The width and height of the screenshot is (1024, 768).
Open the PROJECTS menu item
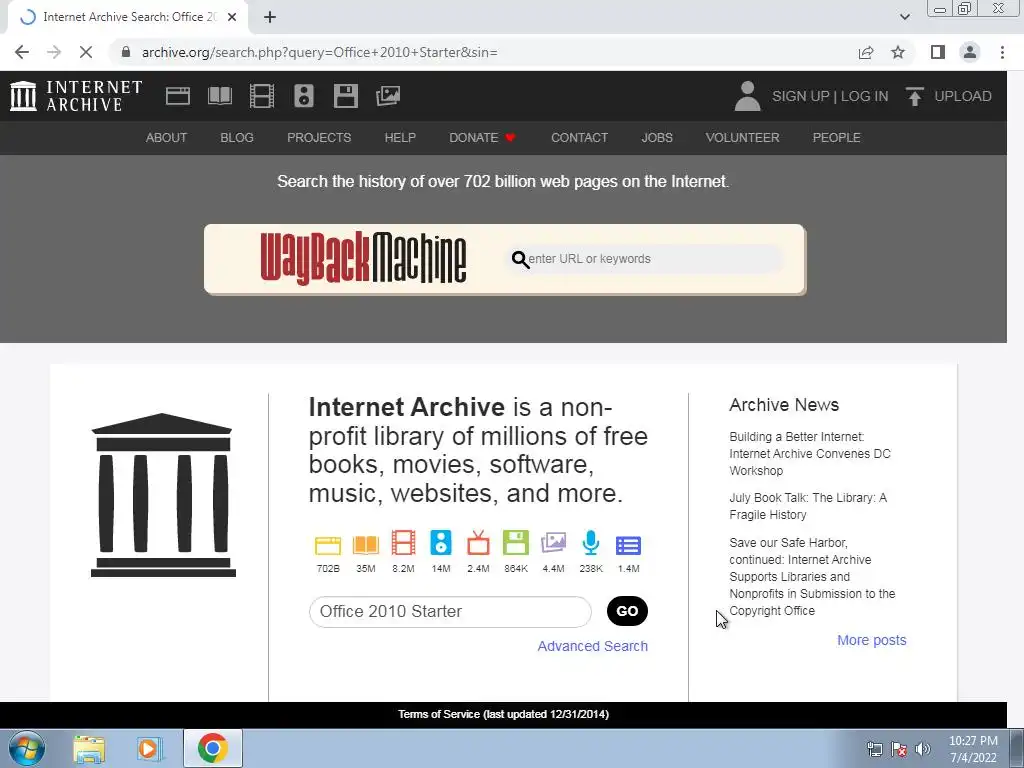[x=319, y=138]
